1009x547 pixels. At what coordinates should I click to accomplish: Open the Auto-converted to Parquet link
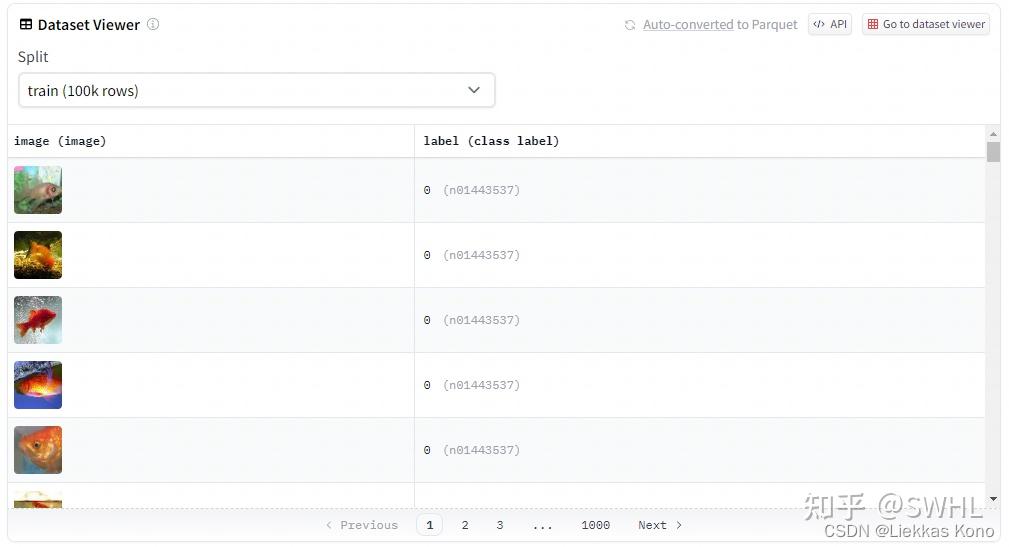pos(720,25)
